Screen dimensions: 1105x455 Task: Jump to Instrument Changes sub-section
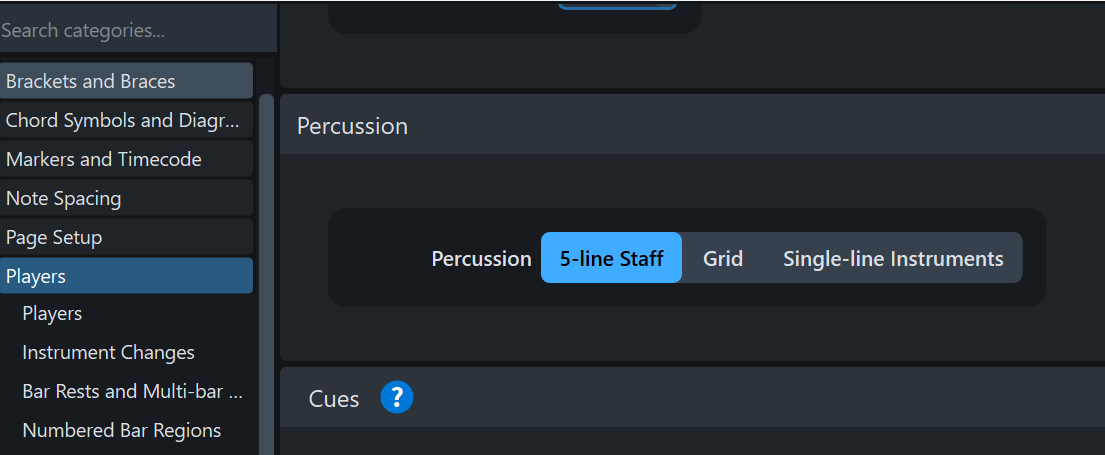[108, 353]
